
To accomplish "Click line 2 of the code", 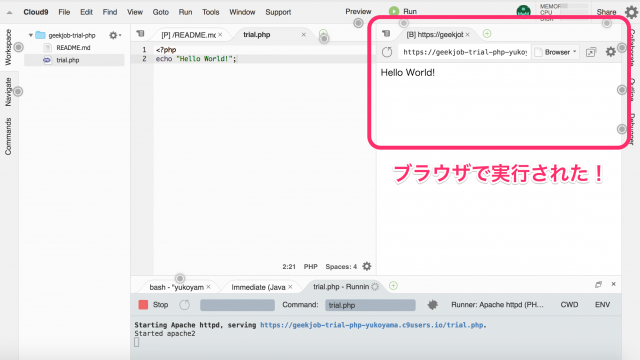I will point(196,59).
